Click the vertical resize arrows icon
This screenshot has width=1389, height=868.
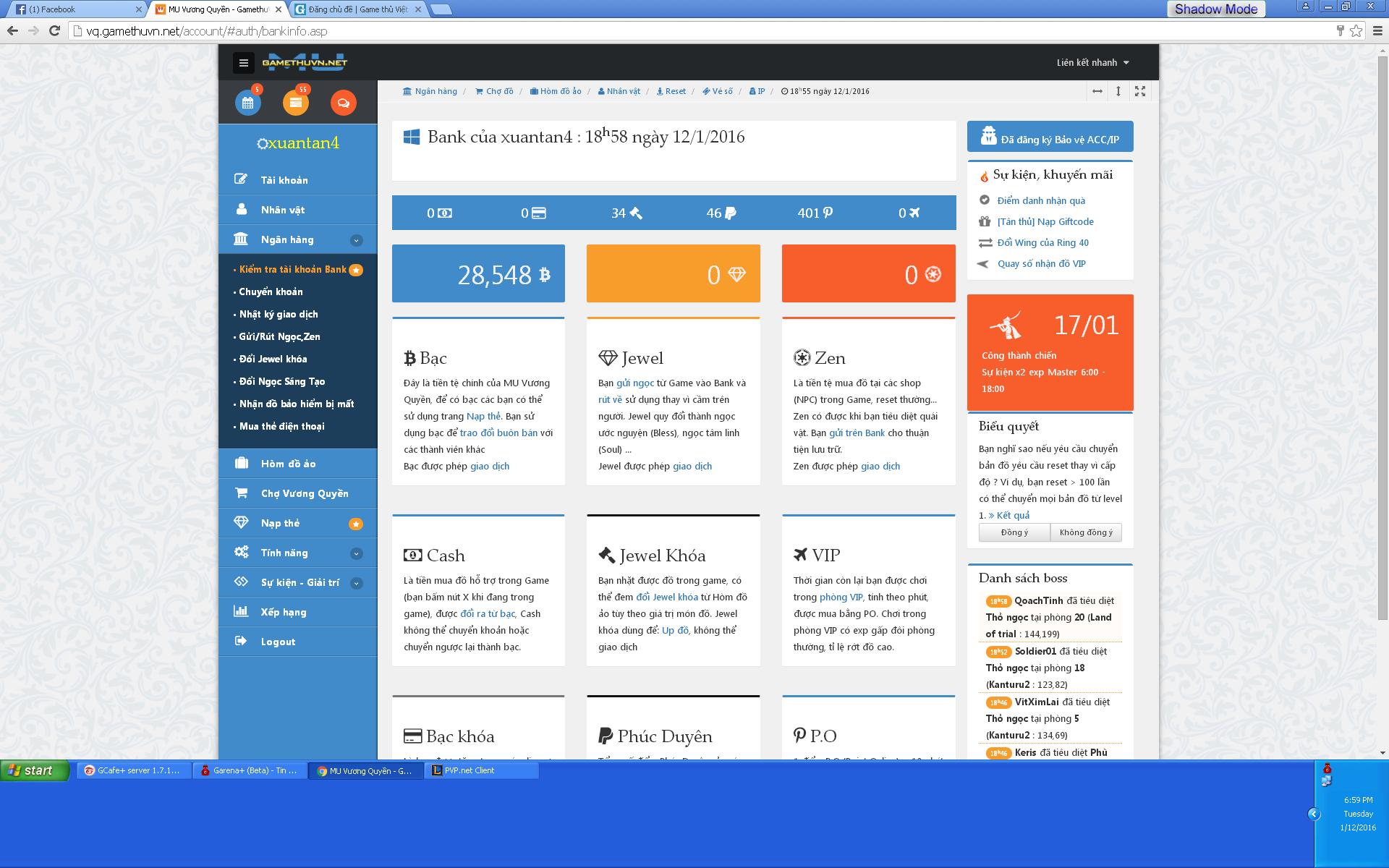[1118, 91]
